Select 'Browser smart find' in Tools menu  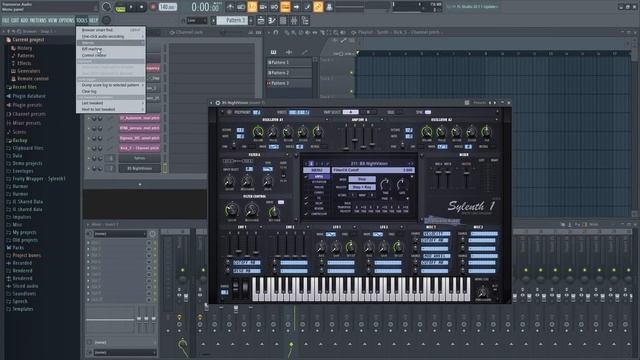click(x=111, y=30)
